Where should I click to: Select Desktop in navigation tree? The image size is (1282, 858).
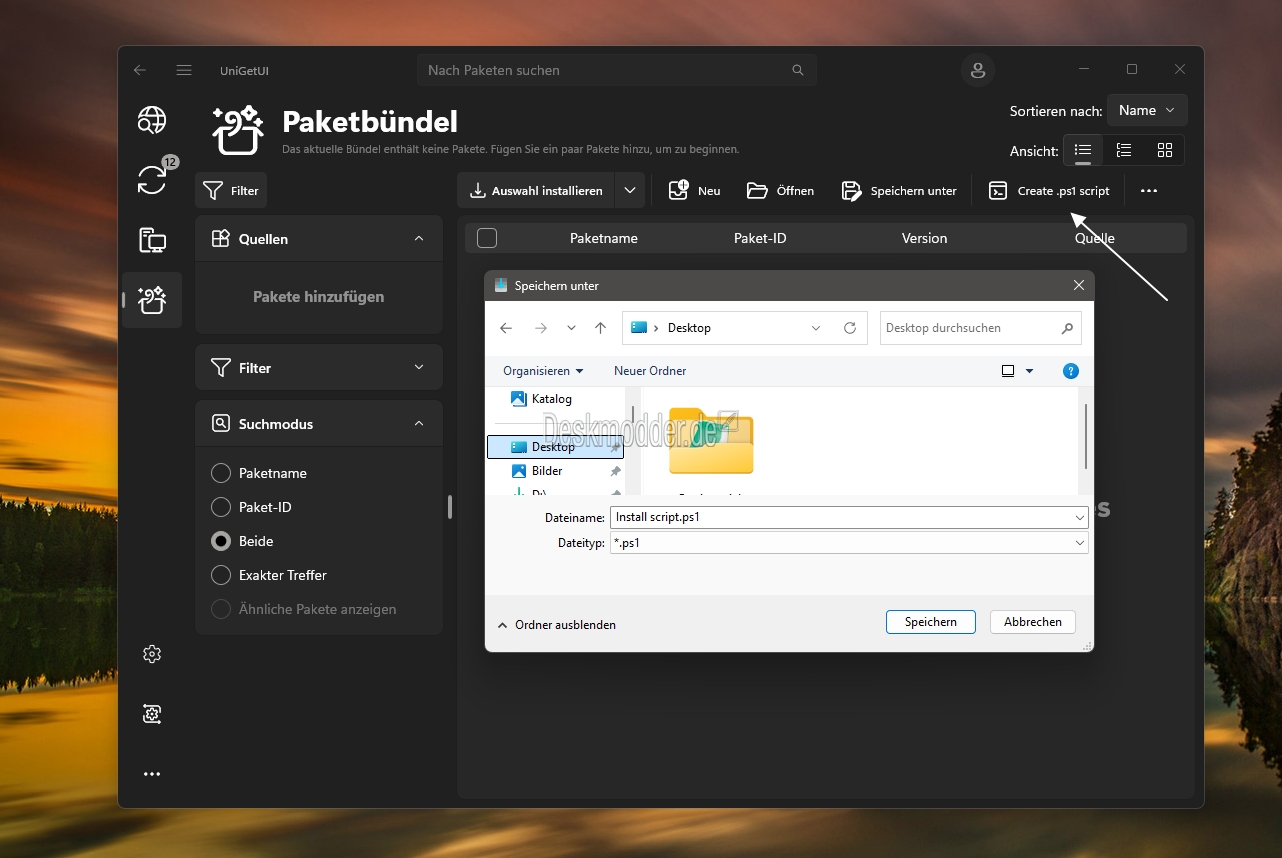click(x=555, y=447)
